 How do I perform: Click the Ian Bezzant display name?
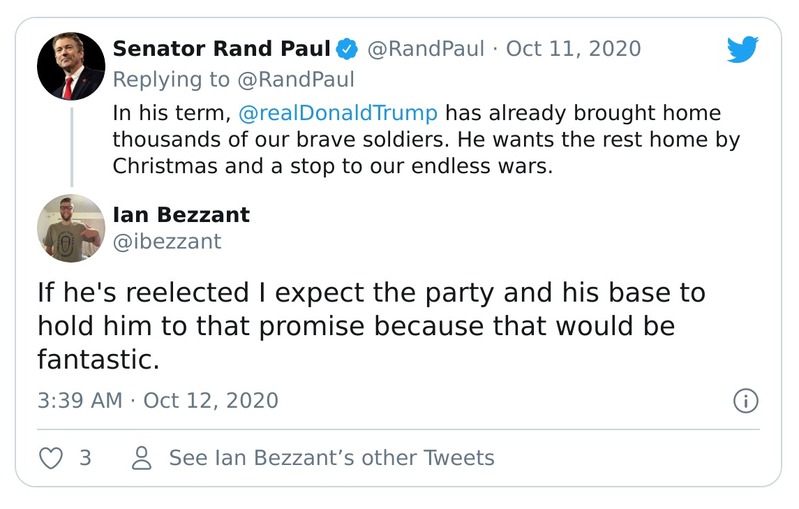(181, 215)
